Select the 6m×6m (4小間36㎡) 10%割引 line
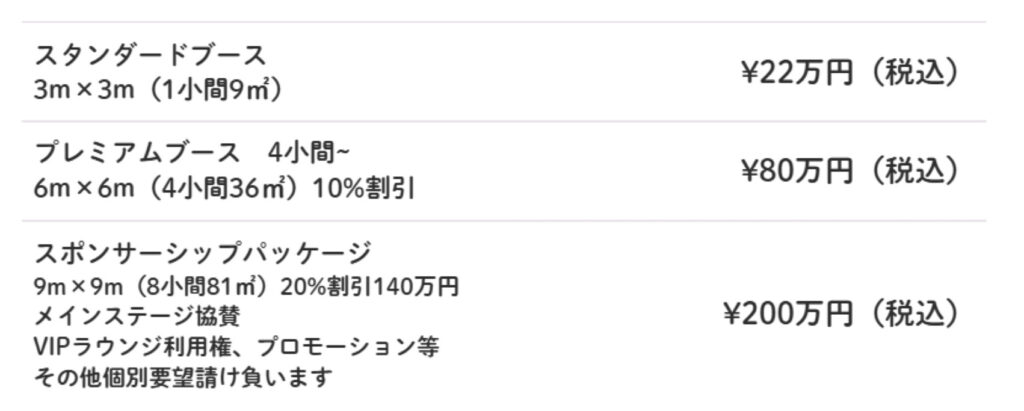 tap(225, 189)
